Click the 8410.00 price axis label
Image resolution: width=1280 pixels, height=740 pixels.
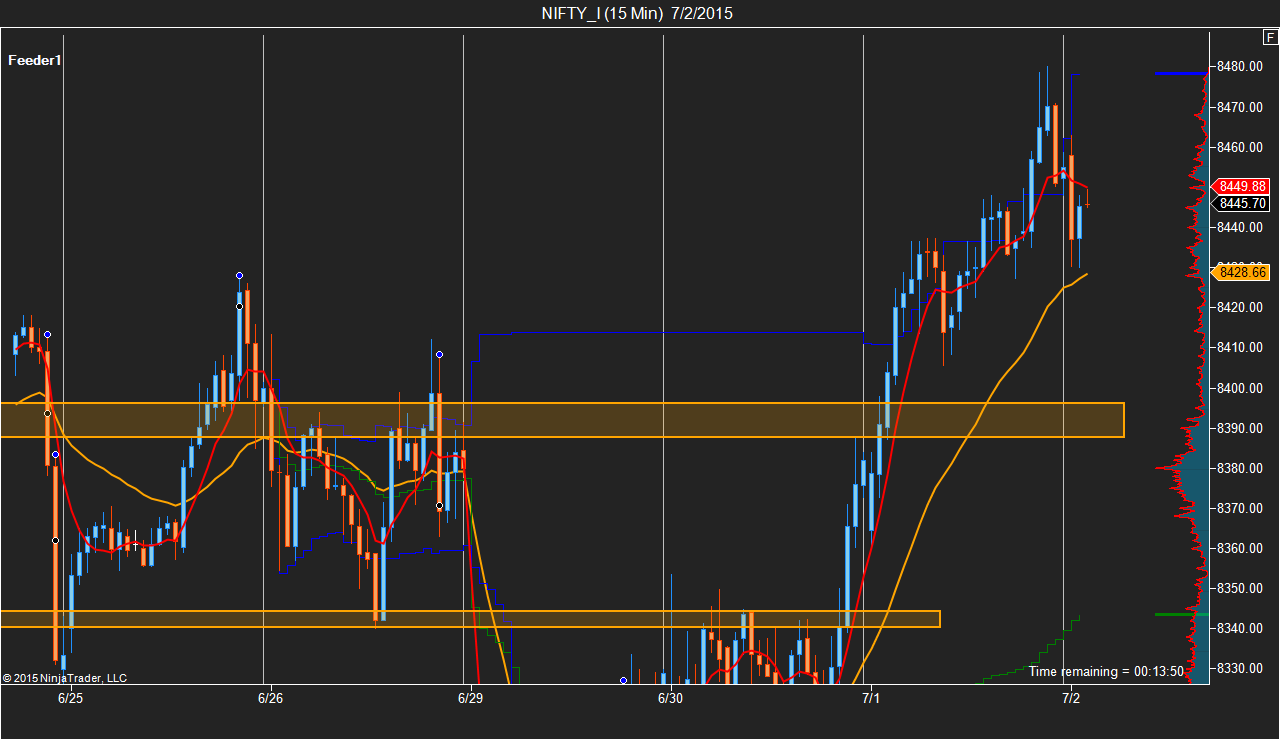point(1238,347)
